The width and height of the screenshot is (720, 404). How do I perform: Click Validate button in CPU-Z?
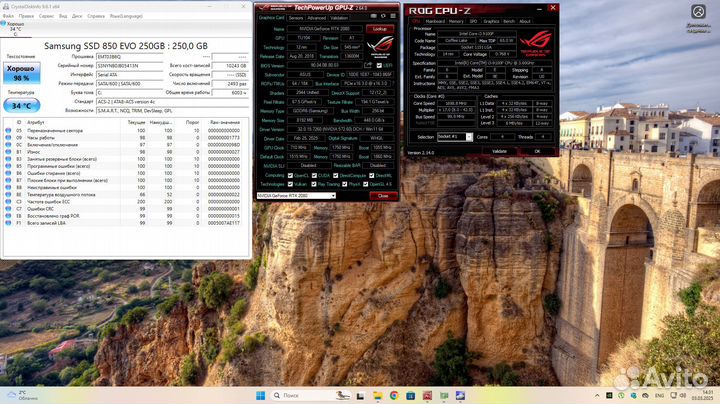coord(499,151)
